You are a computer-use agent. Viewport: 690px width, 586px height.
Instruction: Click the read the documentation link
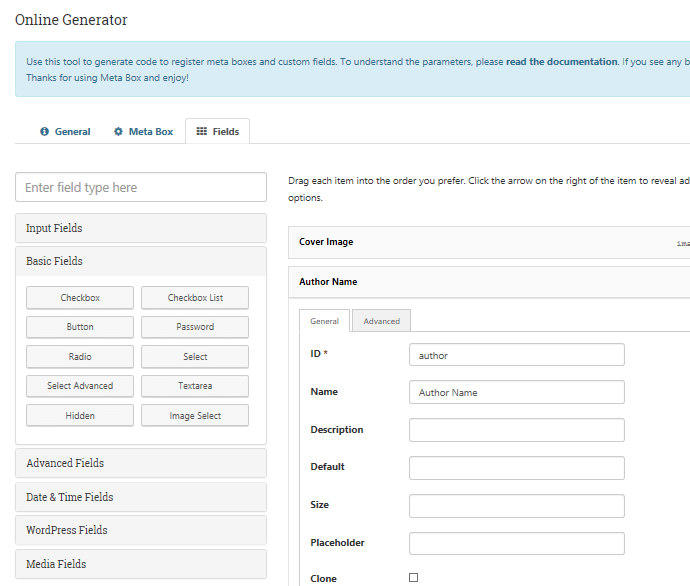click(x=561, y=62)
